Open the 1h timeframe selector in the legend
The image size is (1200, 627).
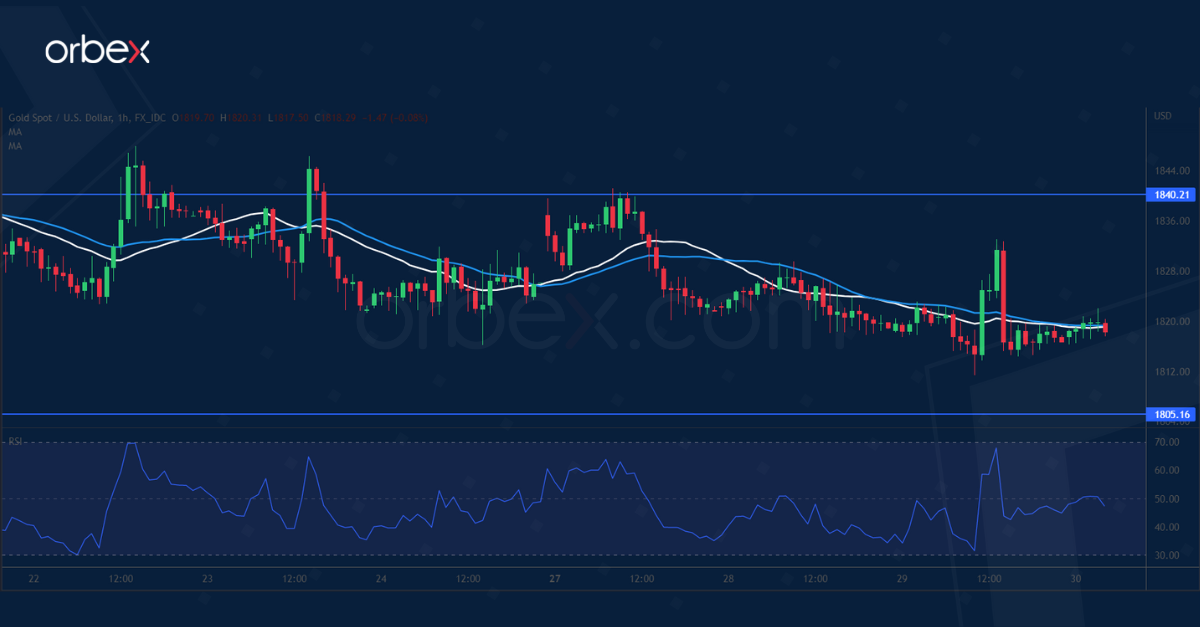point(122,117)
